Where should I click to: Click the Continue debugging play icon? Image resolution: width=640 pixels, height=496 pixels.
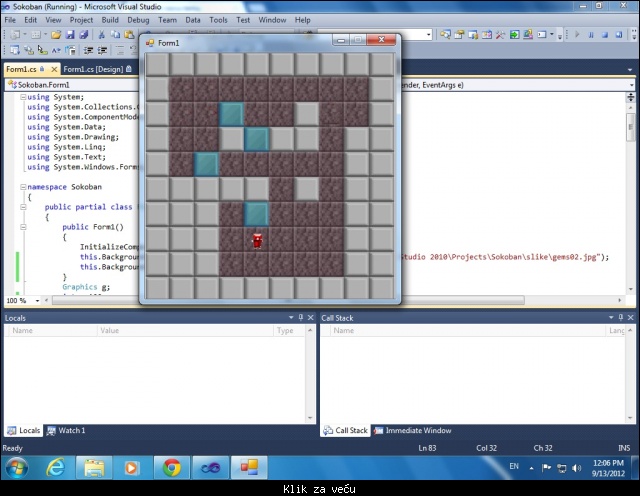point(577,35)
